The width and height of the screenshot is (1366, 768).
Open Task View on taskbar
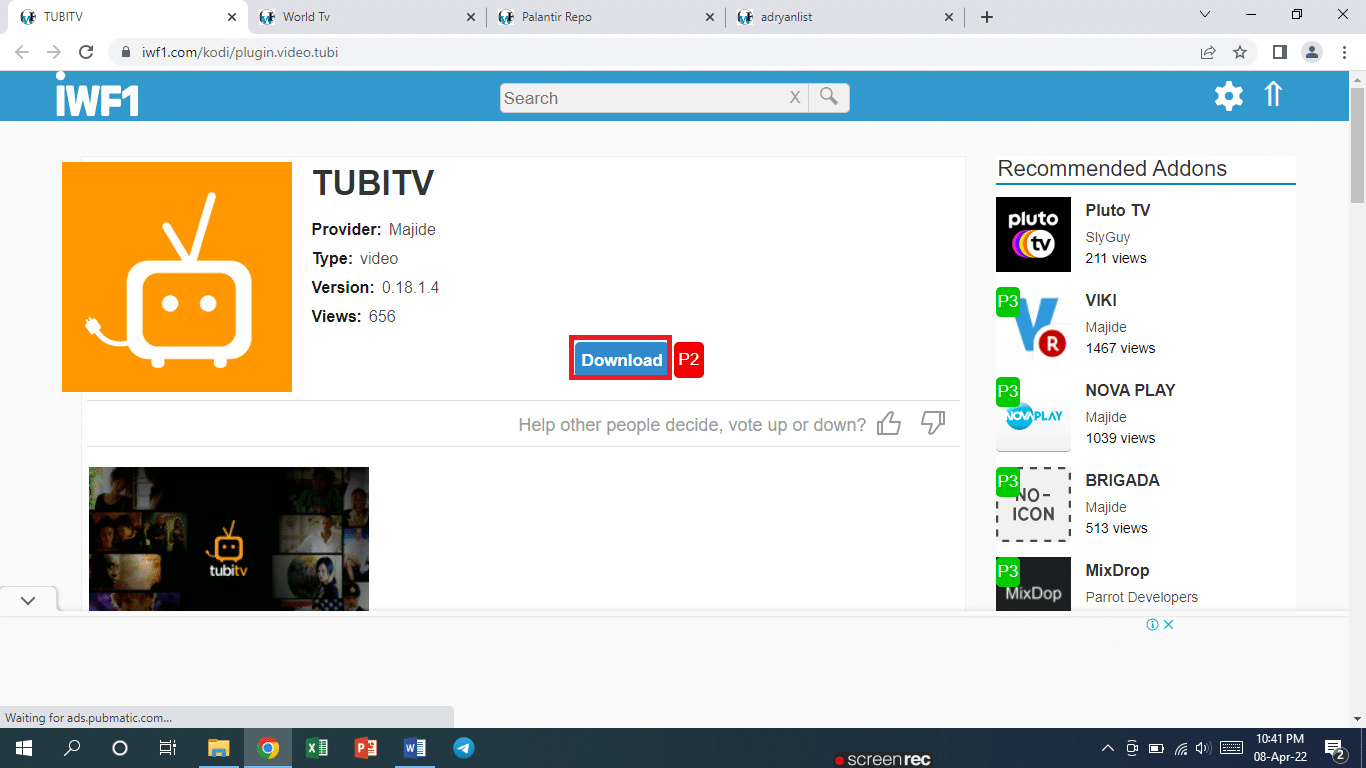tap(168, 748)
